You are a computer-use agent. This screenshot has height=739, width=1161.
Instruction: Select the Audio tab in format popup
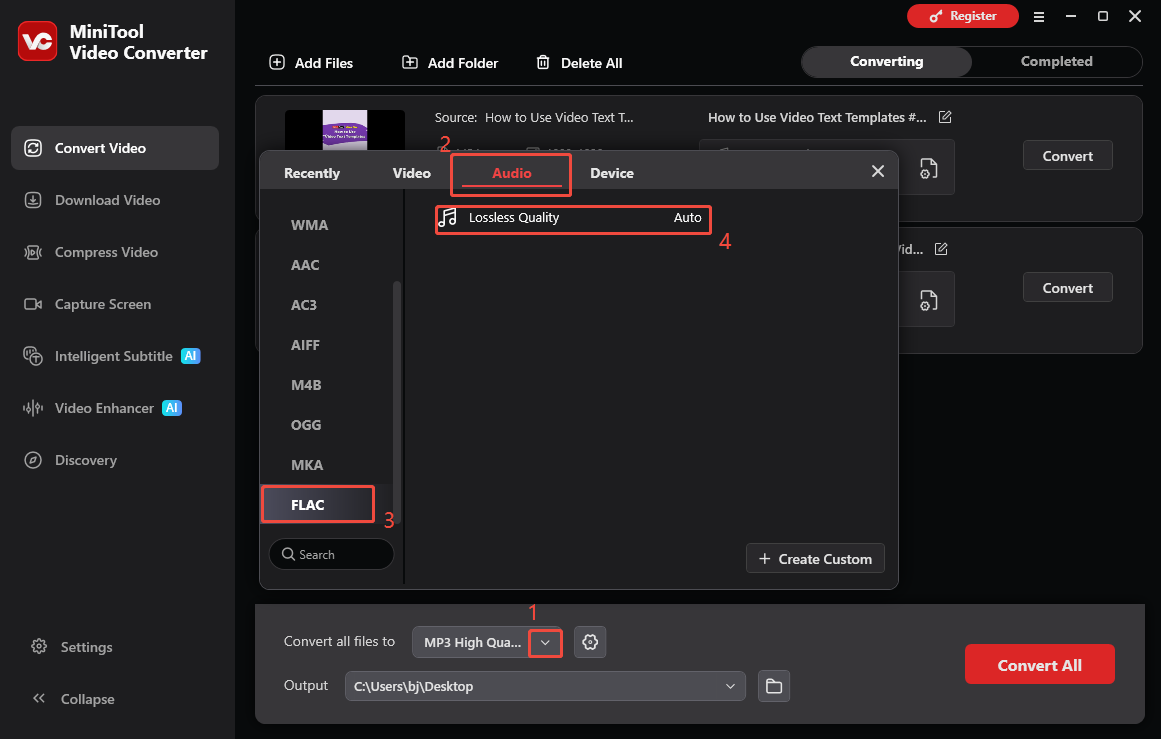point(512,173)
